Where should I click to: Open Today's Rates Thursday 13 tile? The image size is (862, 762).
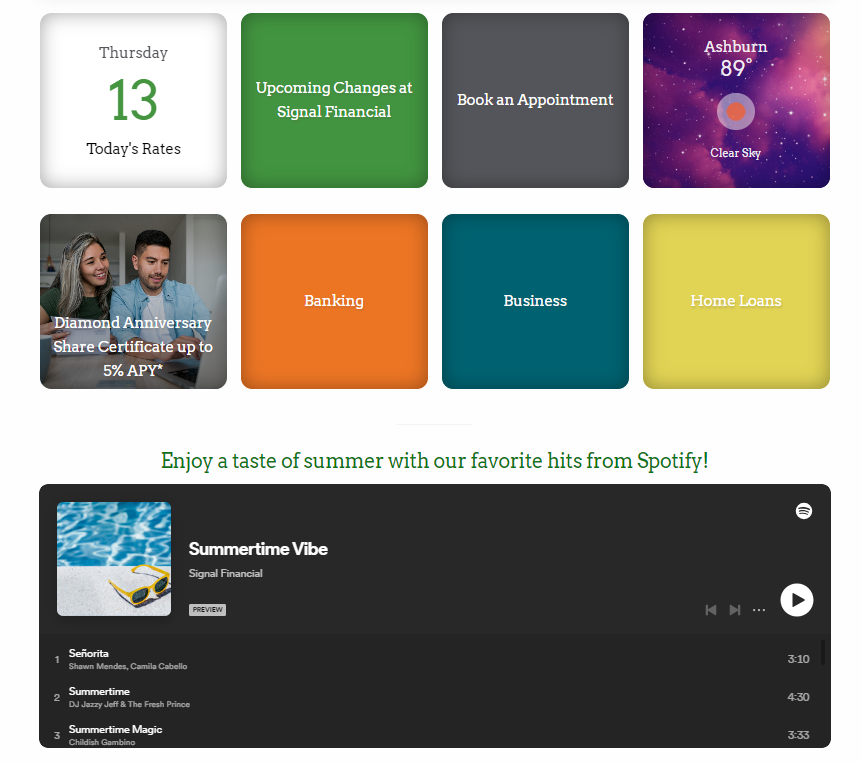[x=134, y=101]
